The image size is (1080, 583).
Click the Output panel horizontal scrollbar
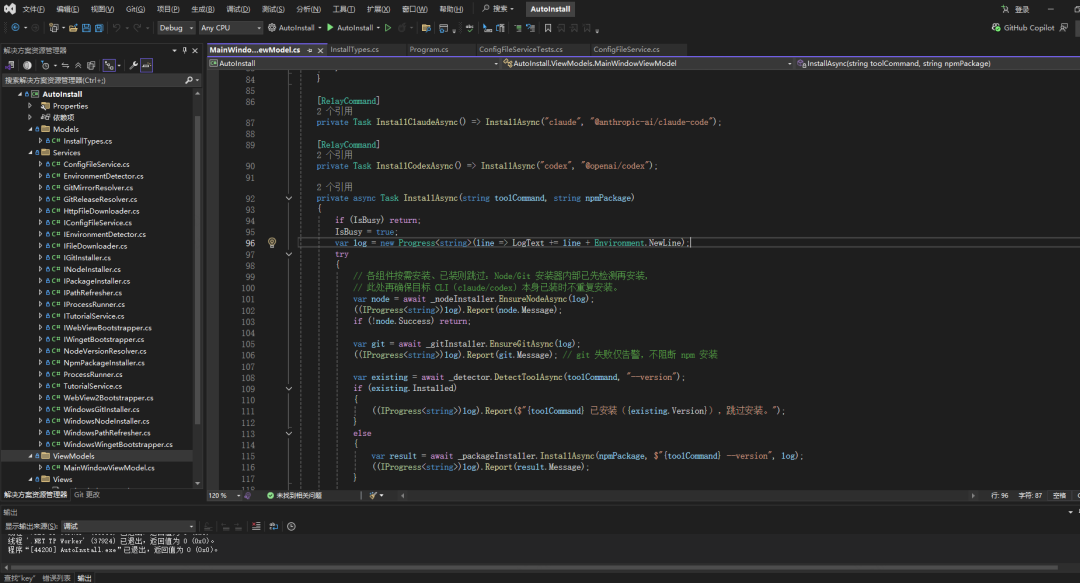[532, 568]
